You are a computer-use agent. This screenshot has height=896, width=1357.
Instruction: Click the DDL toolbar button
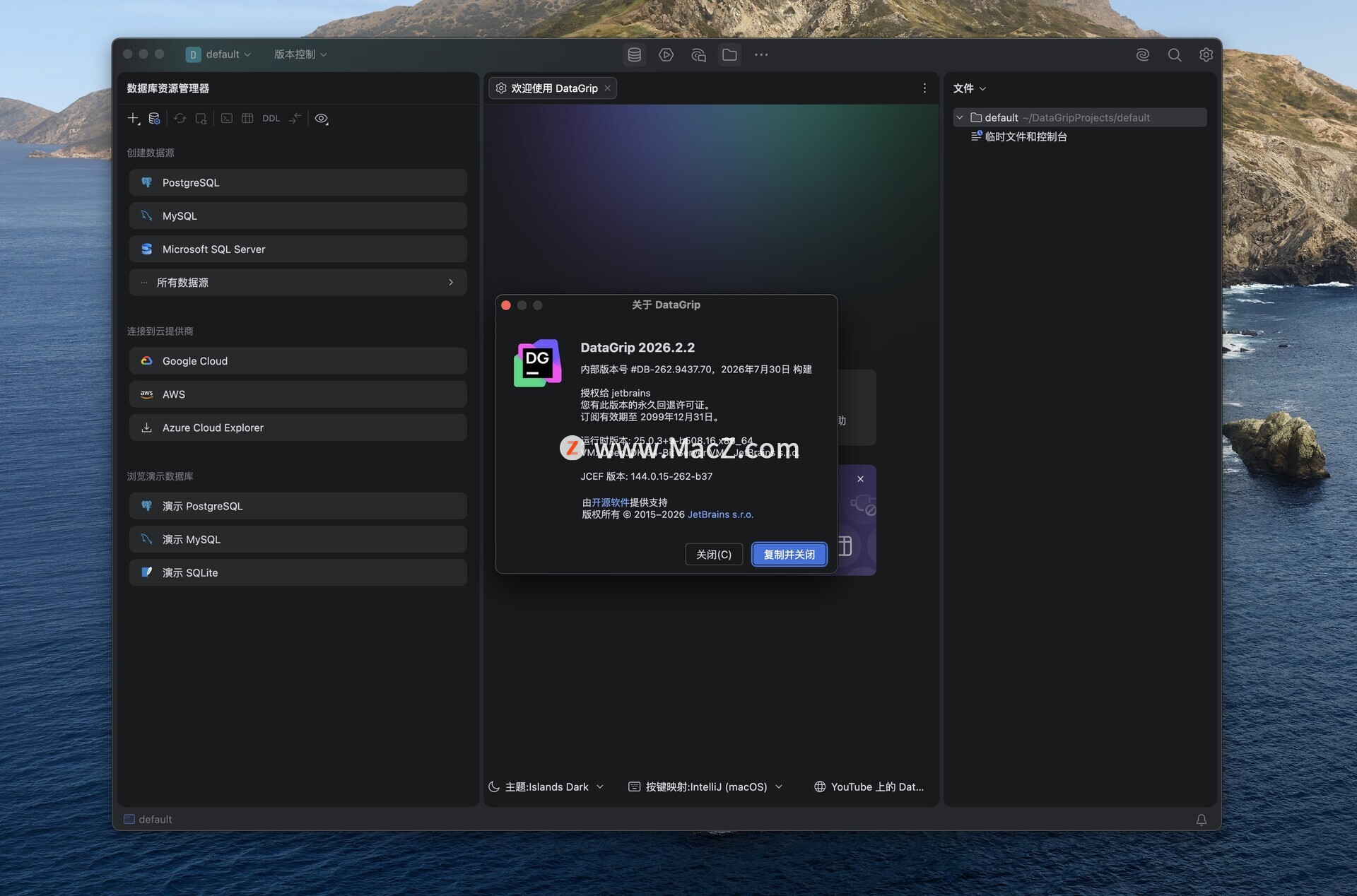pos(271,118)
